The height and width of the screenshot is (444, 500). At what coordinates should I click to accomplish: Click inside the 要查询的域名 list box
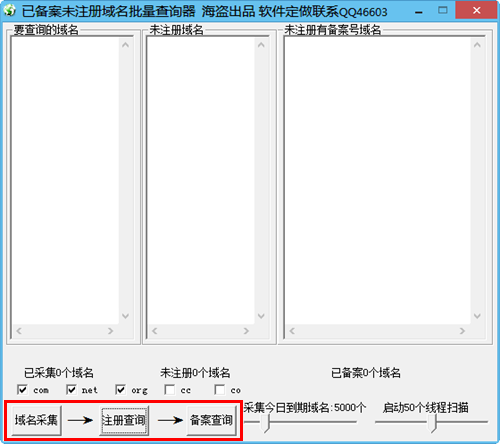tap(65, 180)
